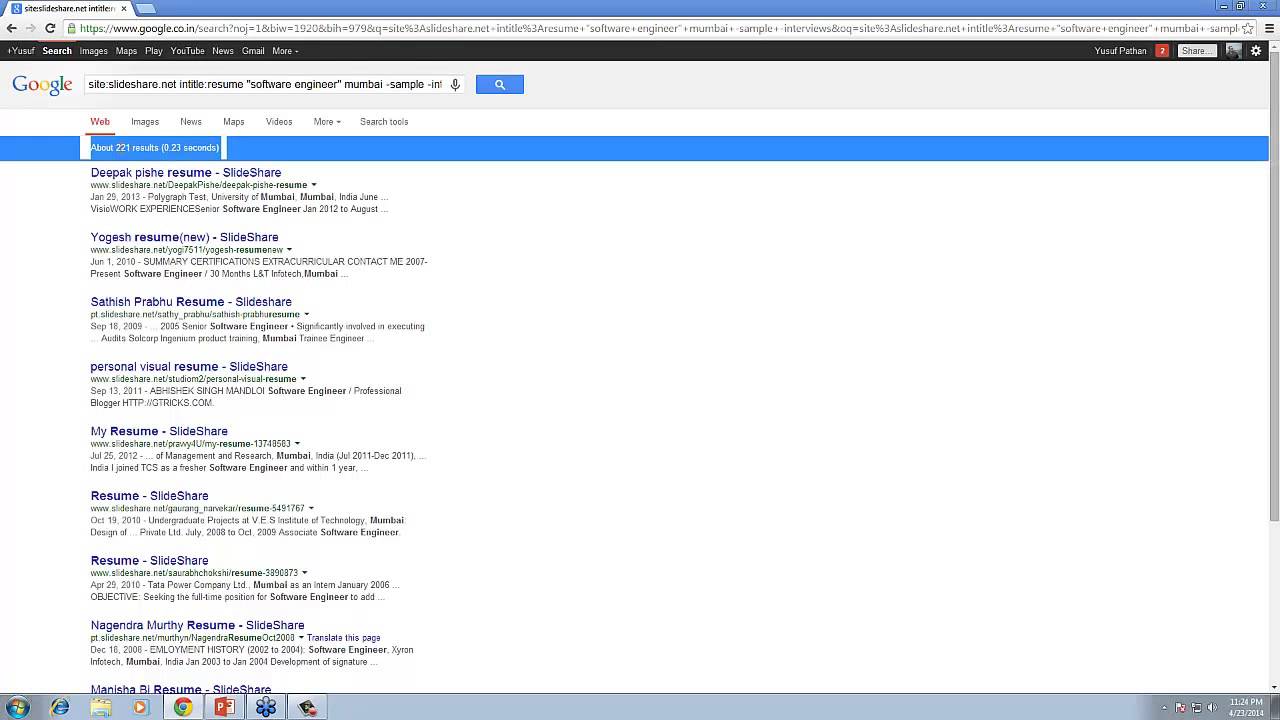1280x720 pixels.
Task: Open the network tray icon
Action: pyautogui.click(x=1196, y=707)
